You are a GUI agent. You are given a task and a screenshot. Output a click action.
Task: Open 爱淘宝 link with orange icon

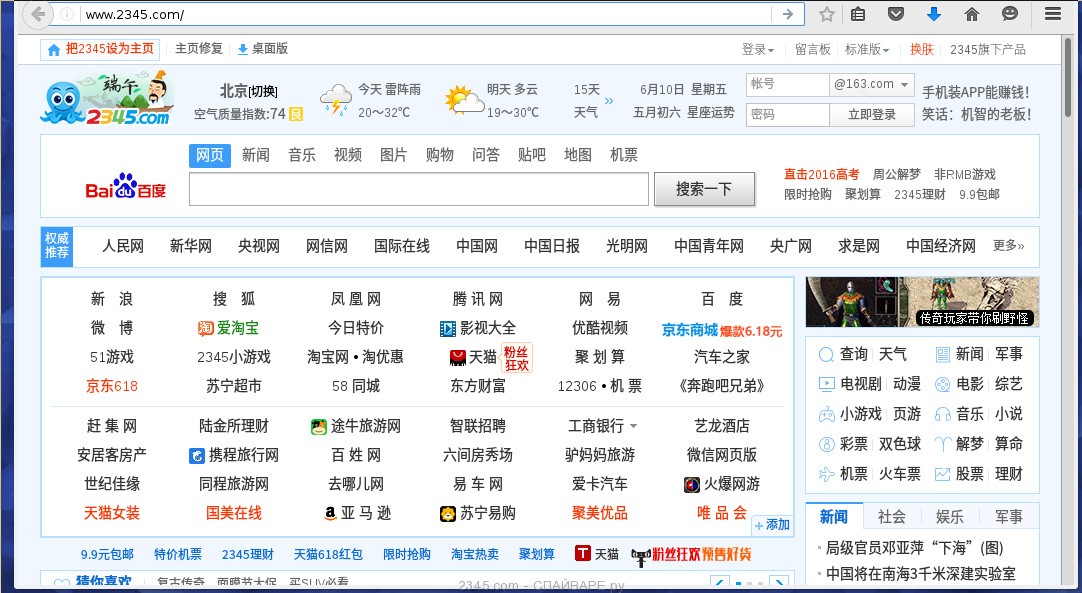click(228, 328)
